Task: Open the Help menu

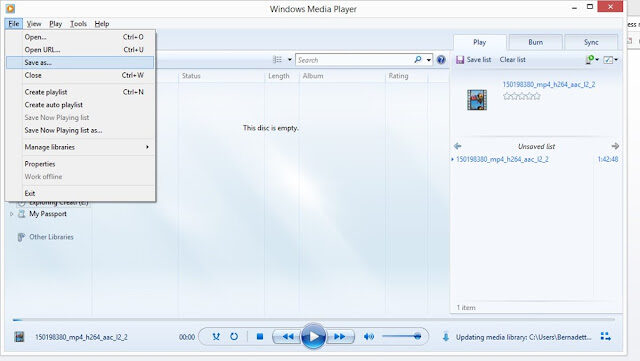Action: [102, 24]
